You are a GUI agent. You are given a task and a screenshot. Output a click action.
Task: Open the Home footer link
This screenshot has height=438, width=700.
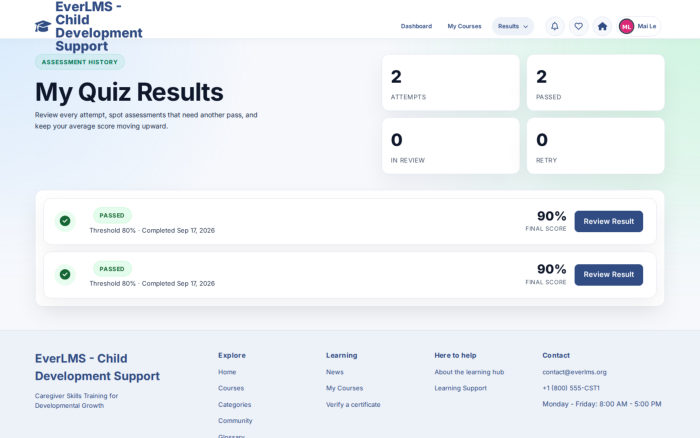[227, 372]
